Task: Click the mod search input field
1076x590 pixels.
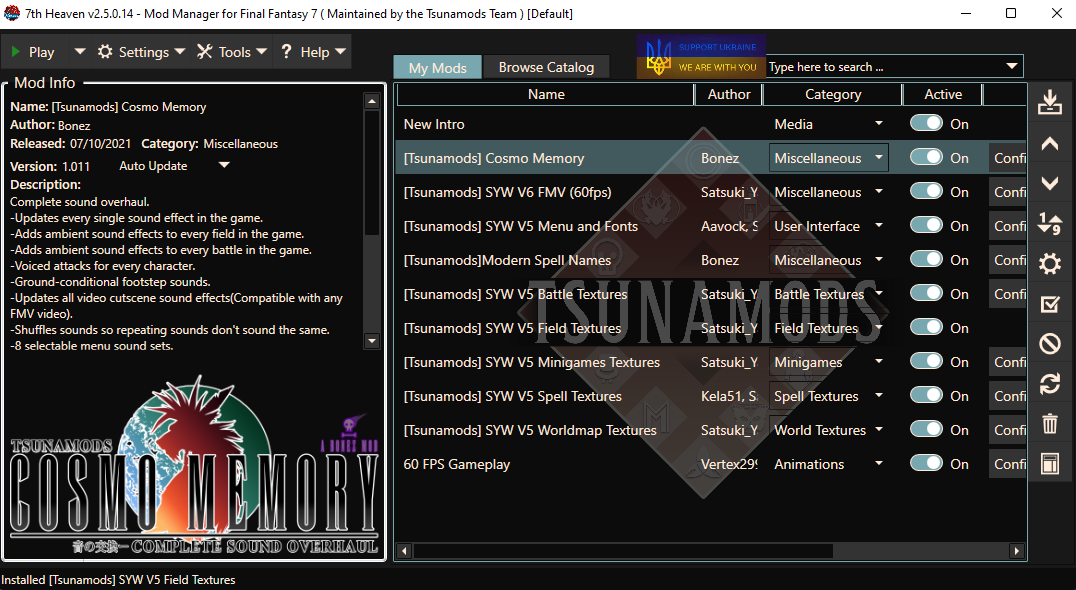Action: click(884, 67)
